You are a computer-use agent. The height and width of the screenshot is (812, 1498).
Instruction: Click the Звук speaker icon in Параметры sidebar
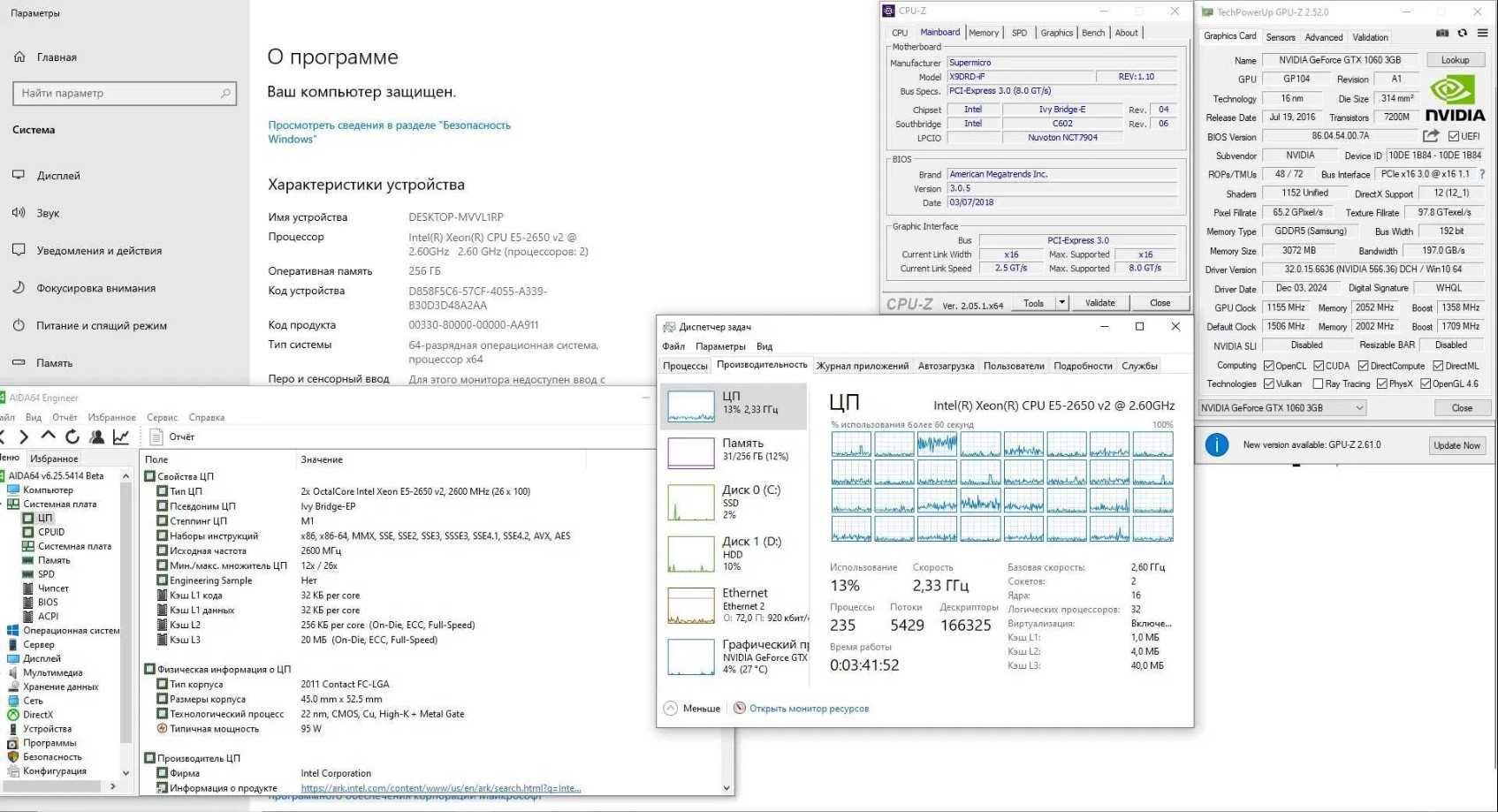(x=19, y=212)
